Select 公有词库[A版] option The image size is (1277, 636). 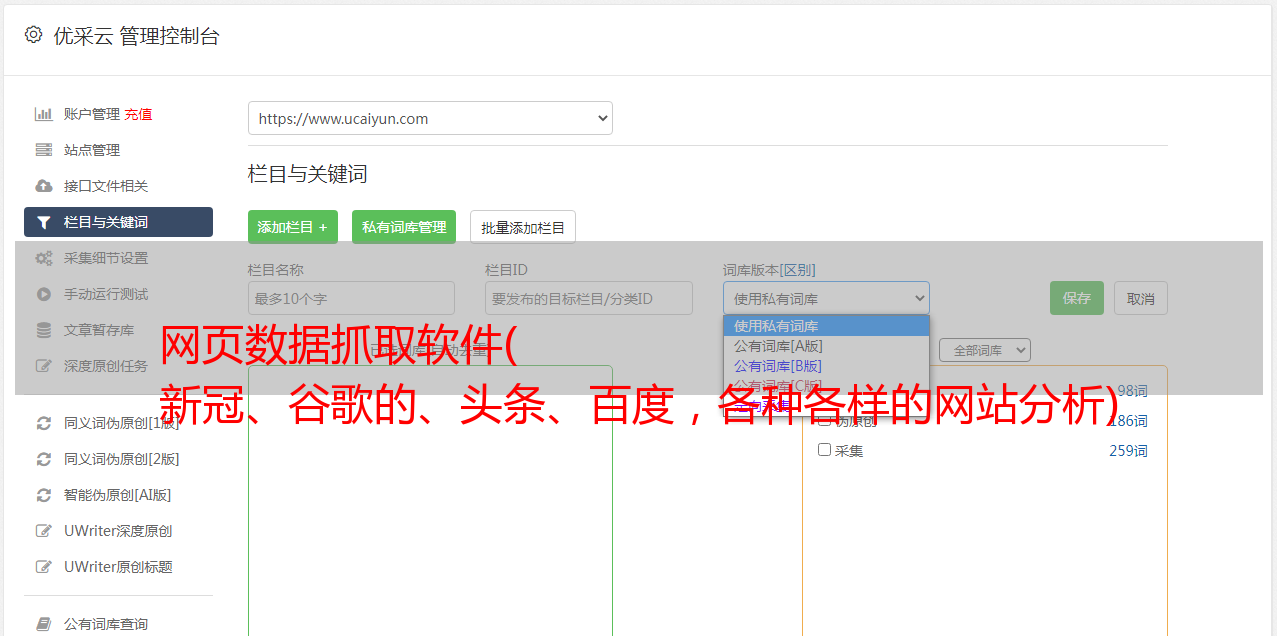826,346
